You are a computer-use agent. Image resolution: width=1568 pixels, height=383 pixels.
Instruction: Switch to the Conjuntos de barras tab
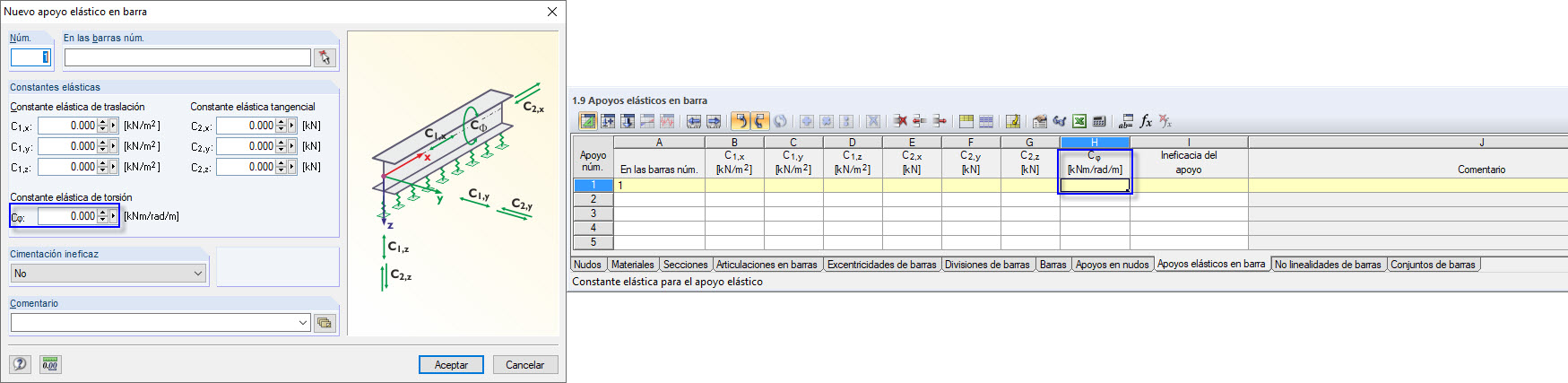point(1433,265)
